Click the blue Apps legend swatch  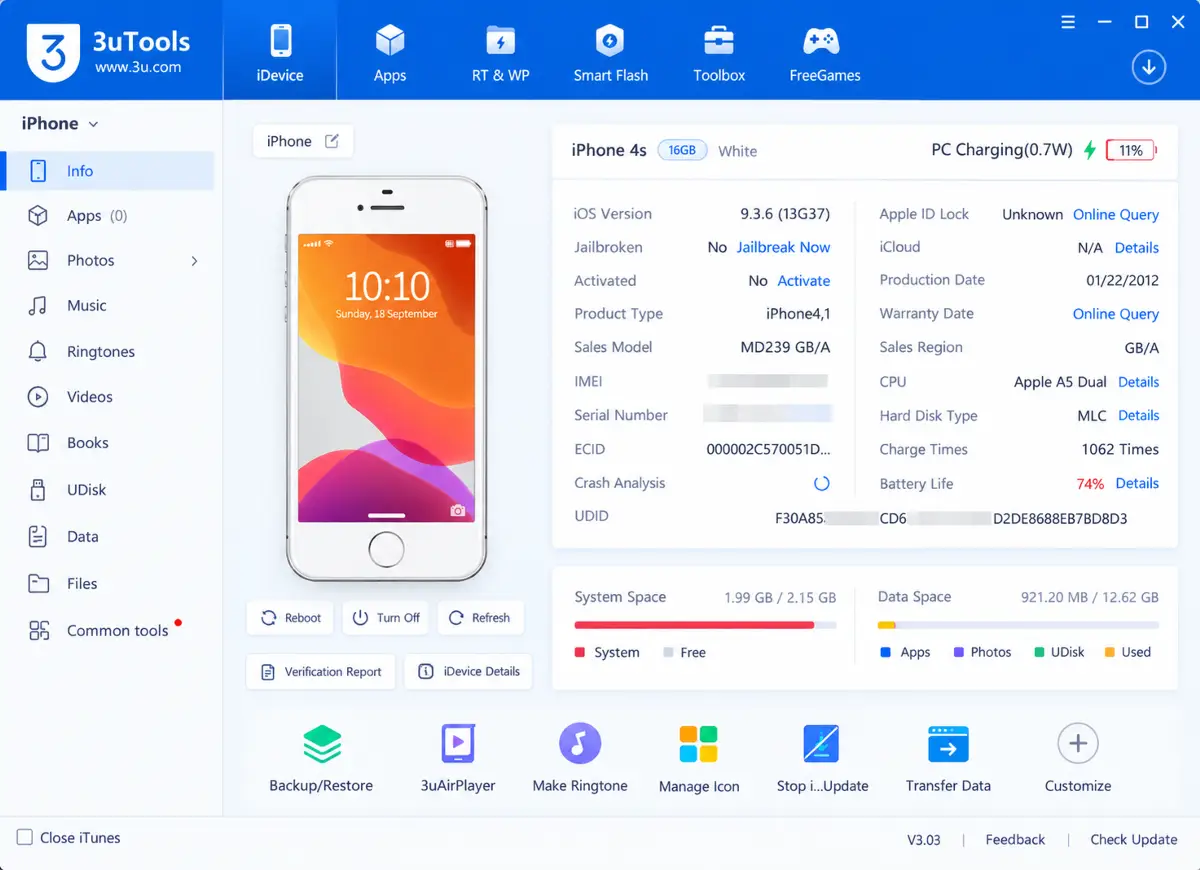[885, 652]
